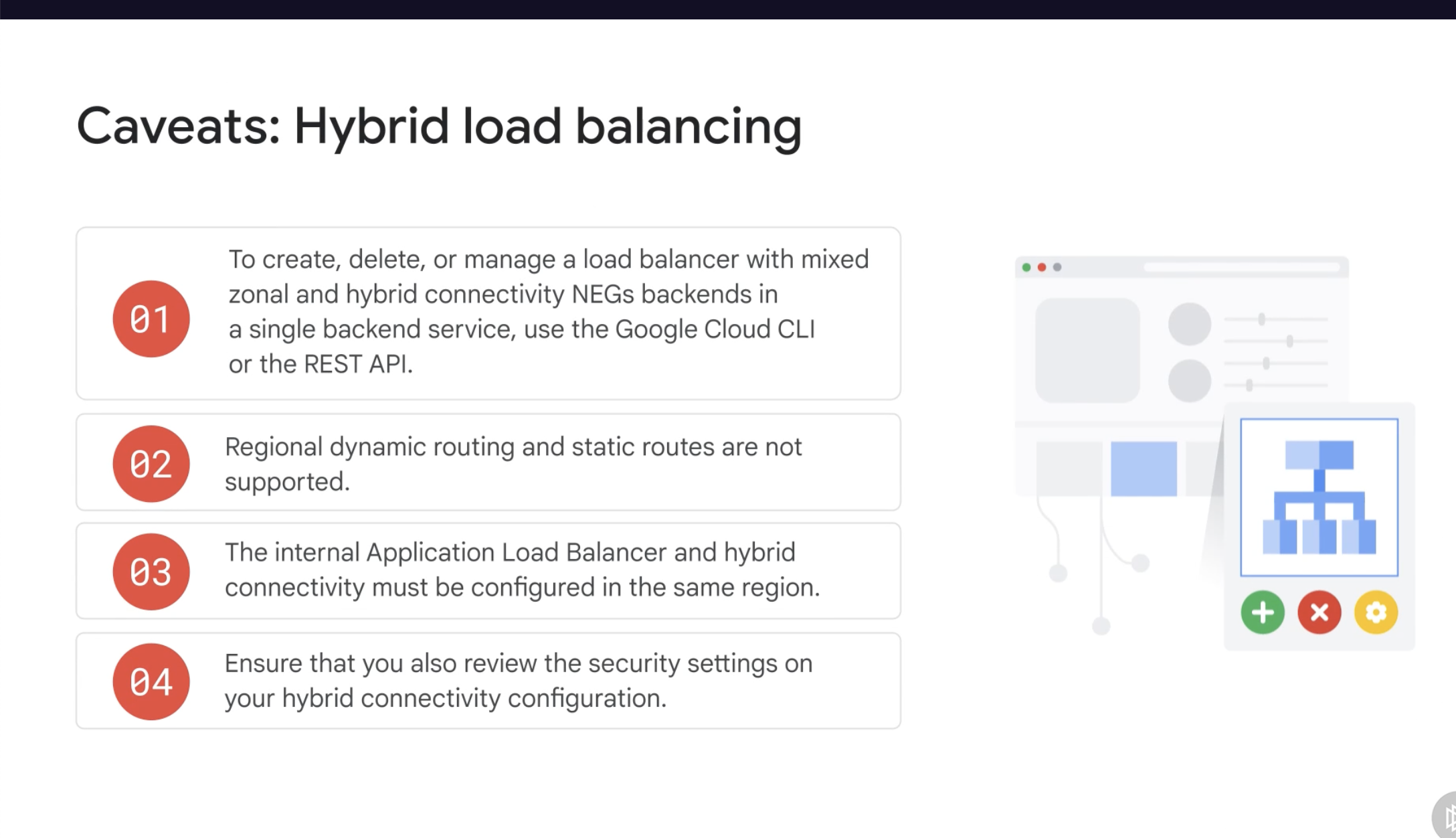
Task: Click the large gray rounded square placeholder
Action: (x=1087, y=350)
